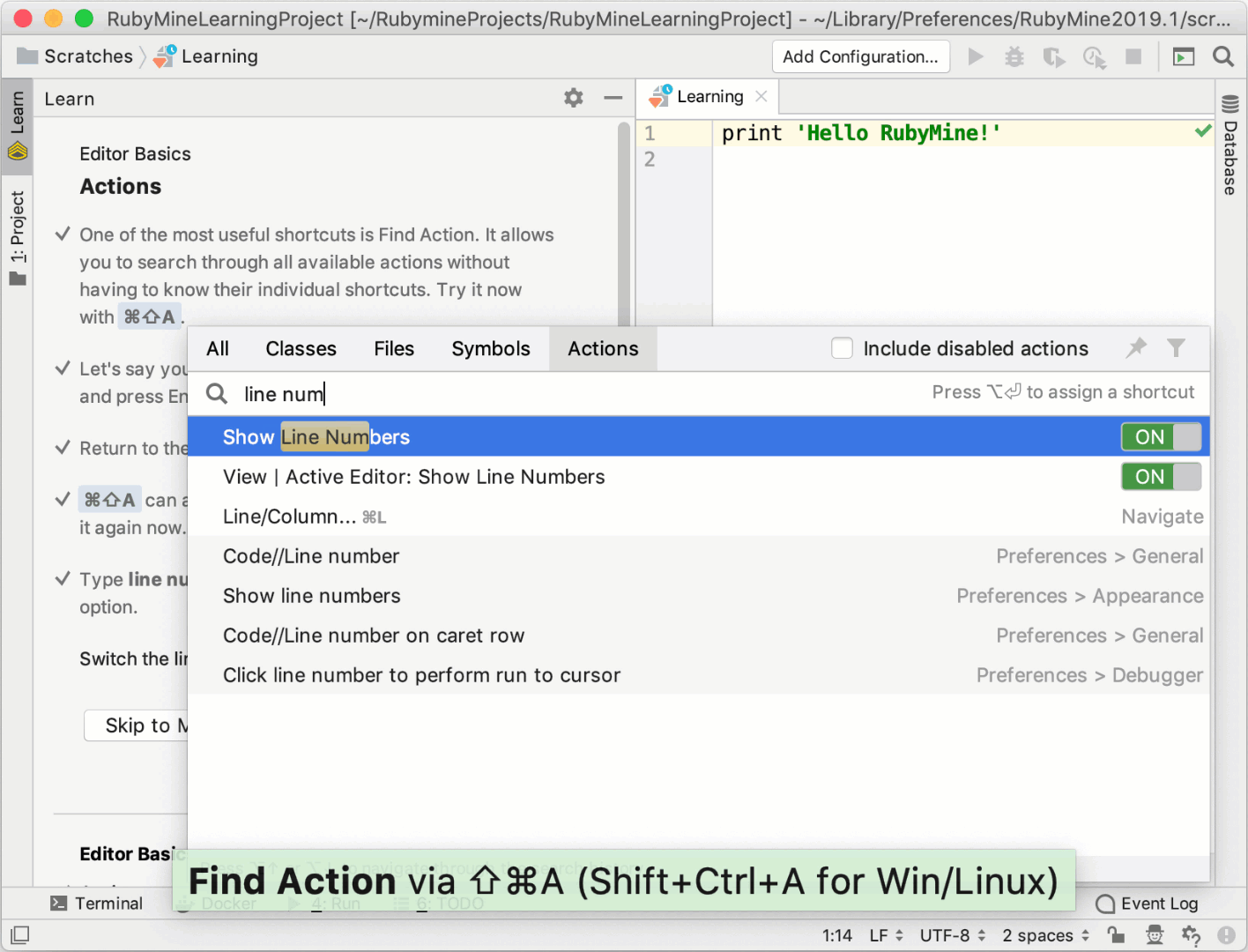Open the LF line separator dropdown
The height and width of the screenshot is (952, 1248).
coord(886,935)
